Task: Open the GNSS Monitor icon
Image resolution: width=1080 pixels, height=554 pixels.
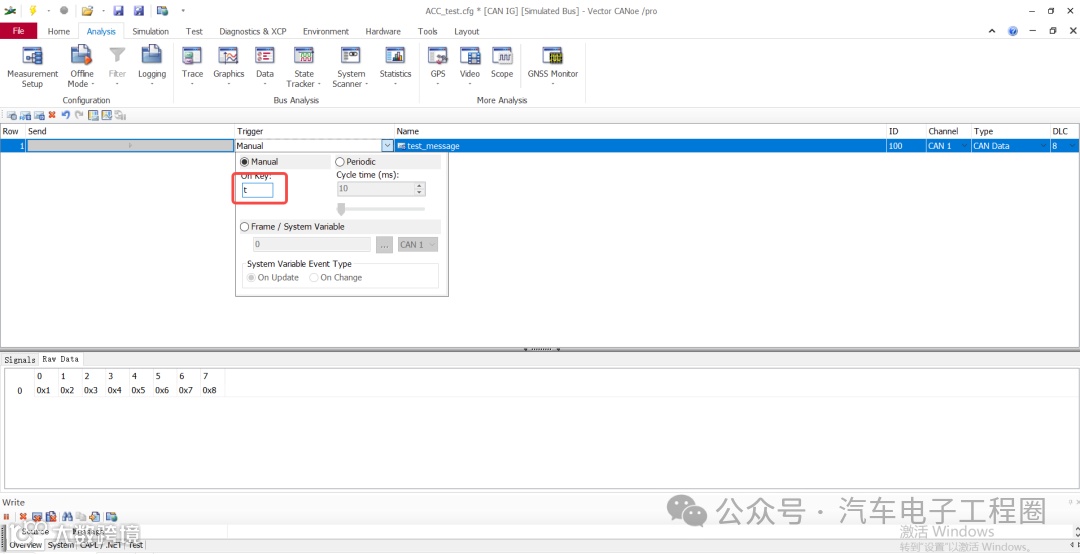Action: click(552, 56)
